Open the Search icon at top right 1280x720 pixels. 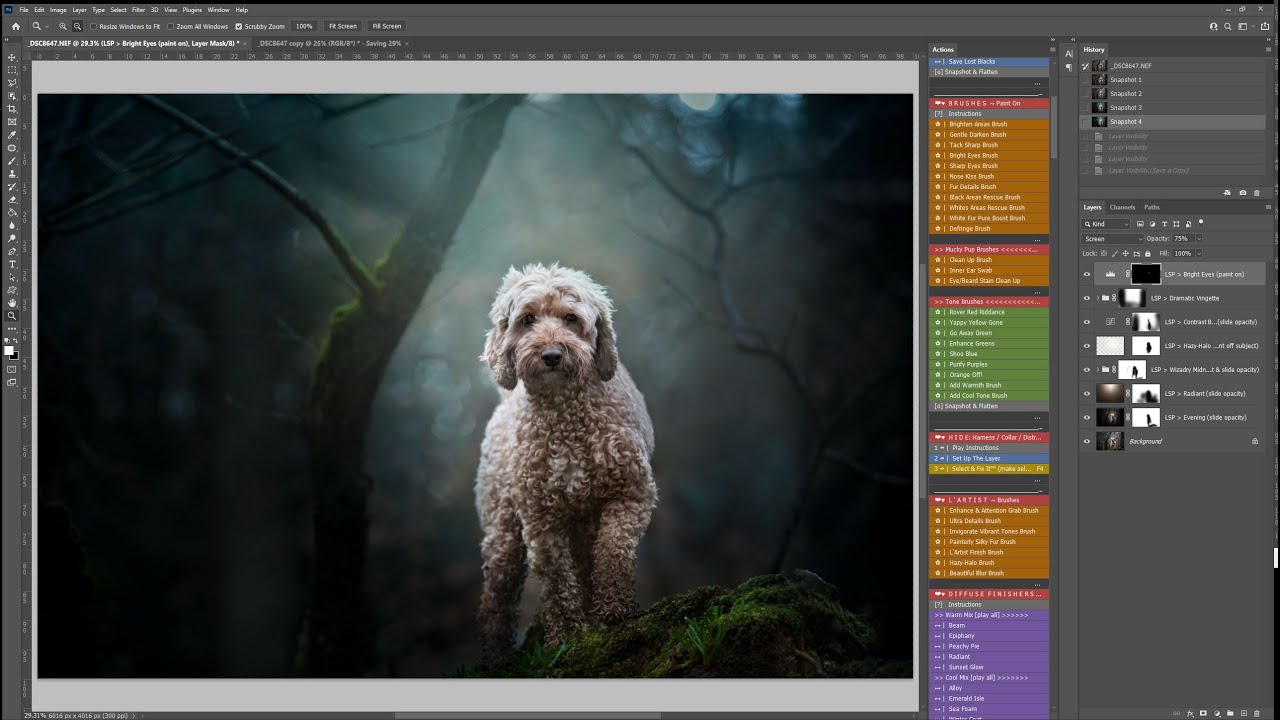(x=1228, y=26)
